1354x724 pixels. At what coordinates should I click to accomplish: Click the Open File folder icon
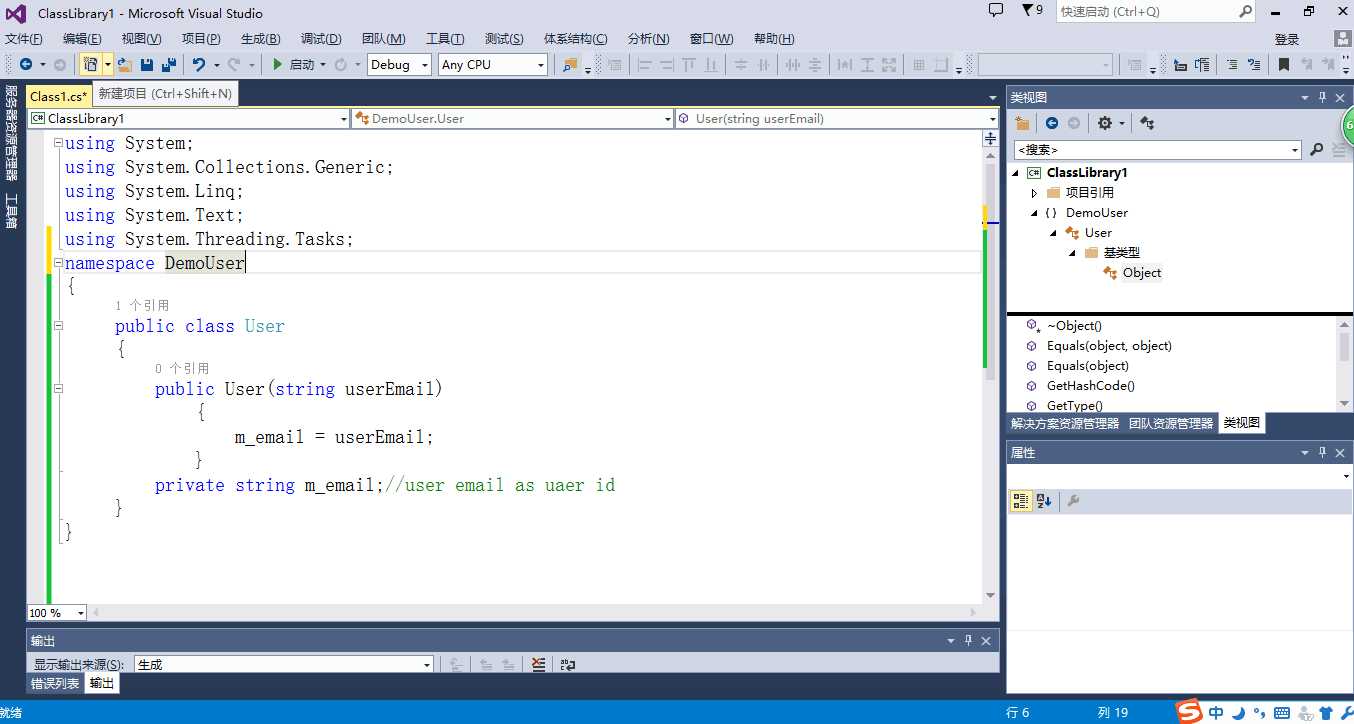(x=125, y=64)
